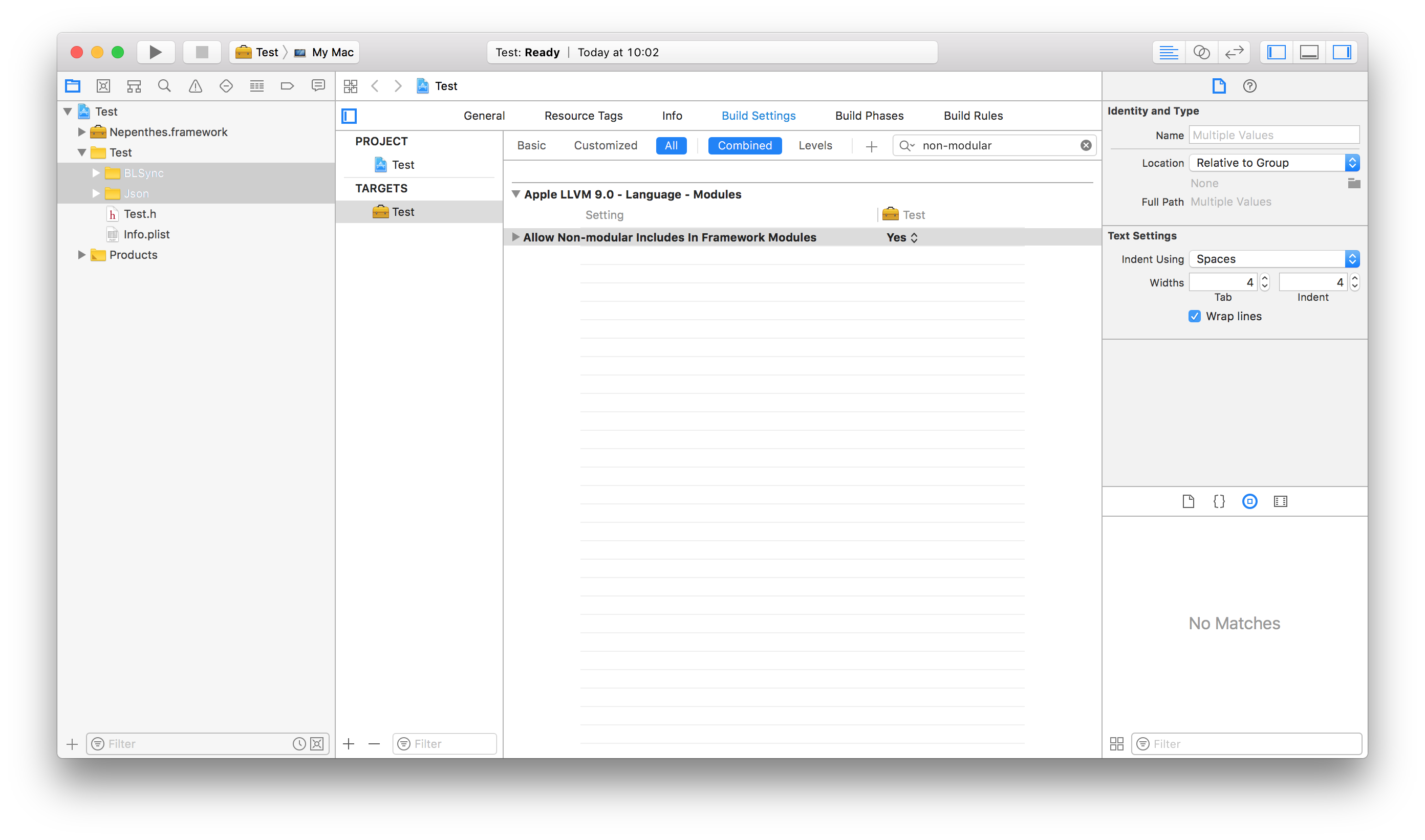Show the Symbol navigator hierarchy icon
This screenshot has height=840, width=1425.
[134, 86]
